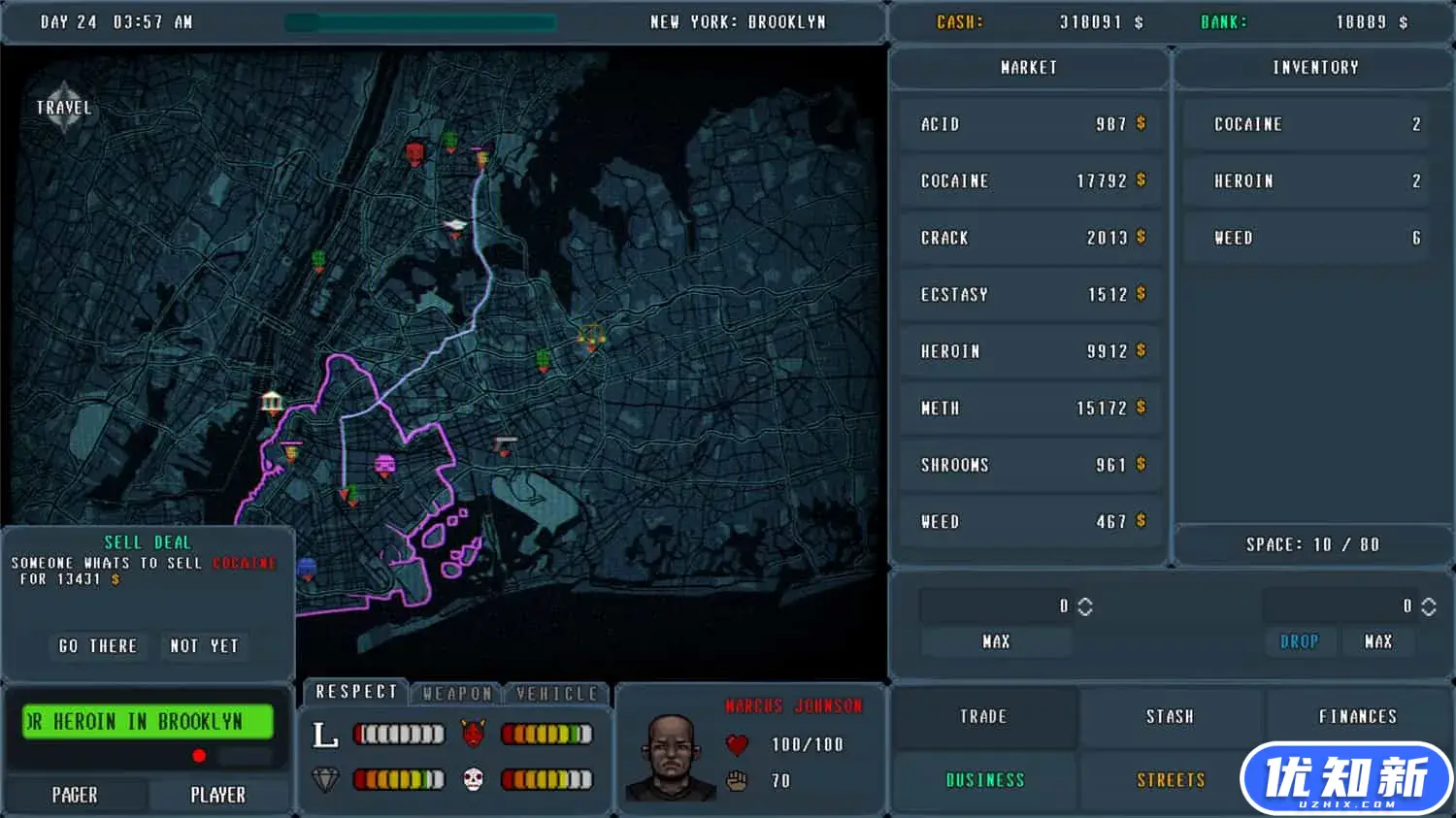Open the Stash panel
The width and height of the screenshot is (1456, 818).
tap(1170, 717)
